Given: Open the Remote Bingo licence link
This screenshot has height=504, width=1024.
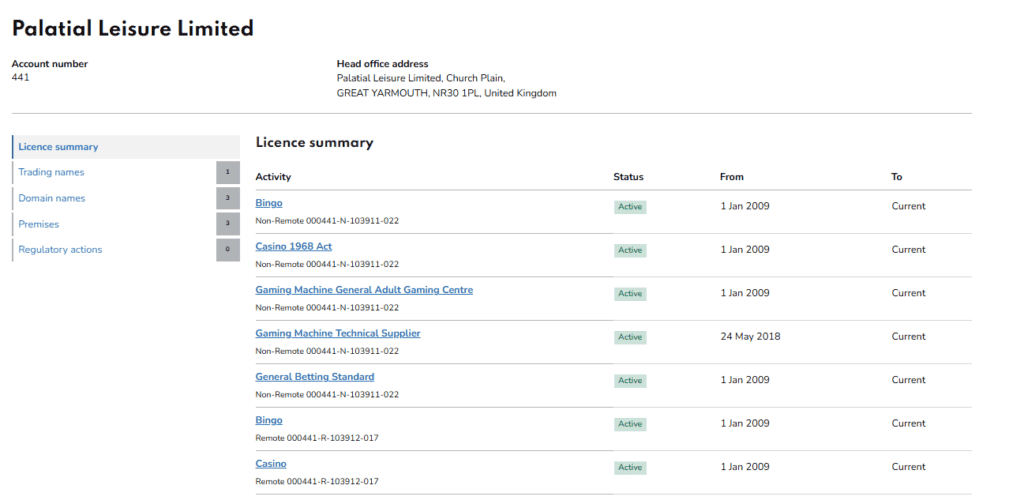Looking at the screenshot, I should 268,420.
